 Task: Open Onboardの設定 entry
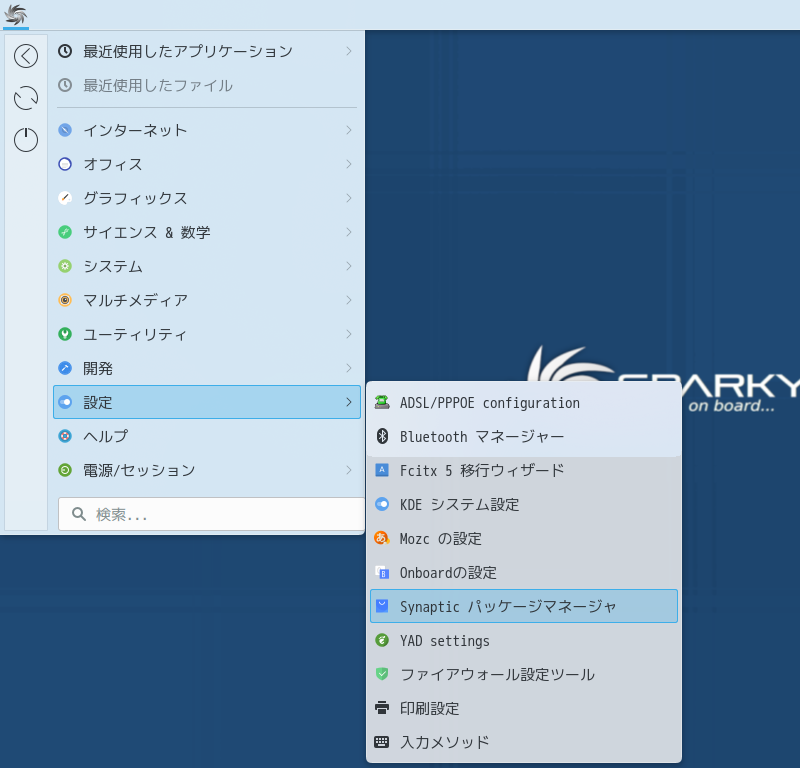(x=524, y=573)
